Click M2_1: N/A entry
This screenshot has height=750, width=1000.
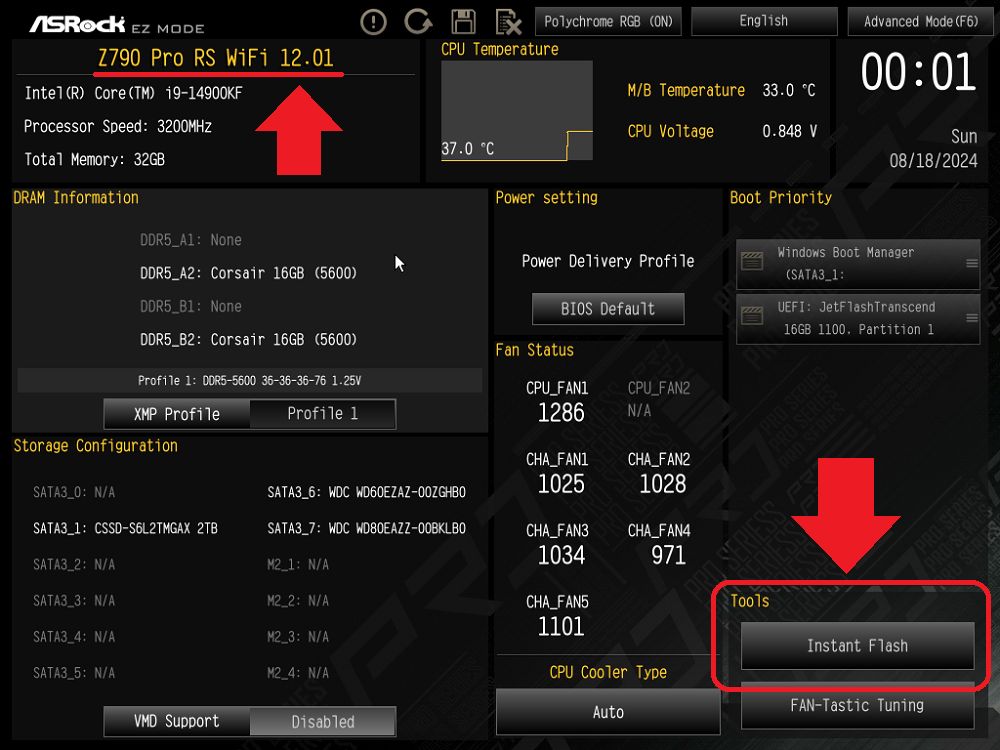pyautogui.click(x=298, y=564)
